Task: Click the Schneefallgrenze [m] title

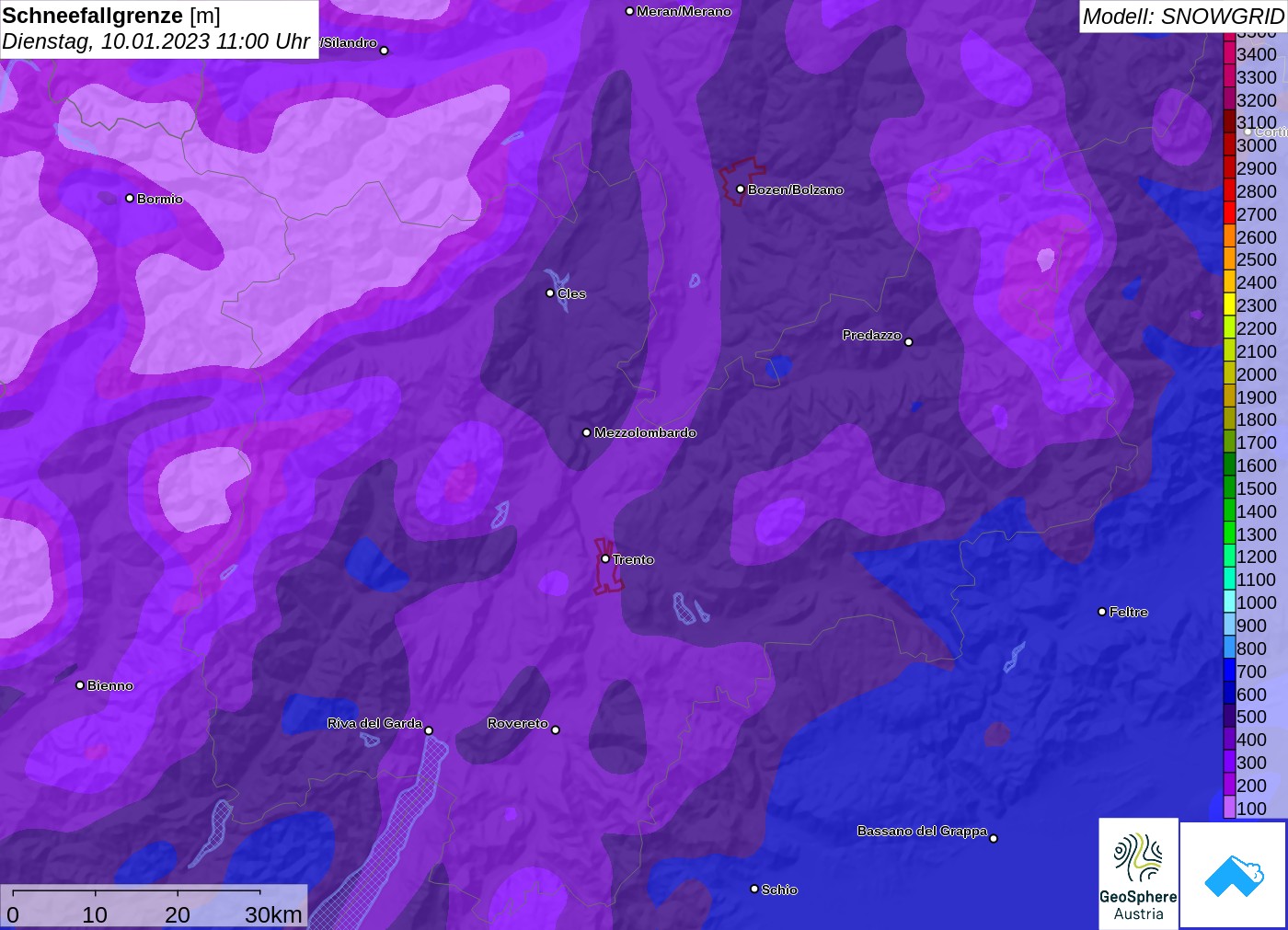Action: 111,16
